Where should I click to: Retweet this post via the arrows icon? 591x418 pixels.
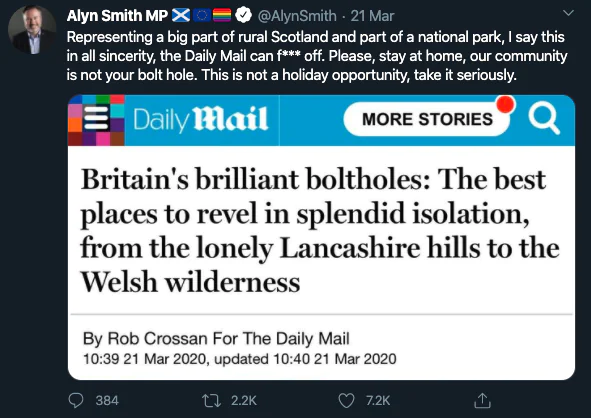211,400
